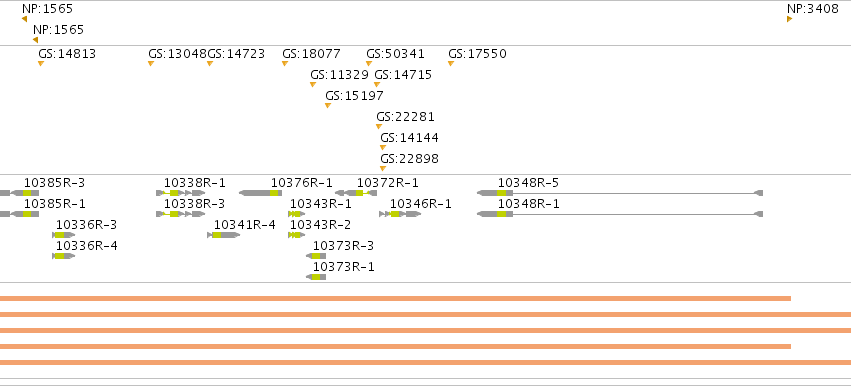Select the GS:15197 triangle marker
Viewport: 851px width, 386px height.
click(x=328, y=105)
